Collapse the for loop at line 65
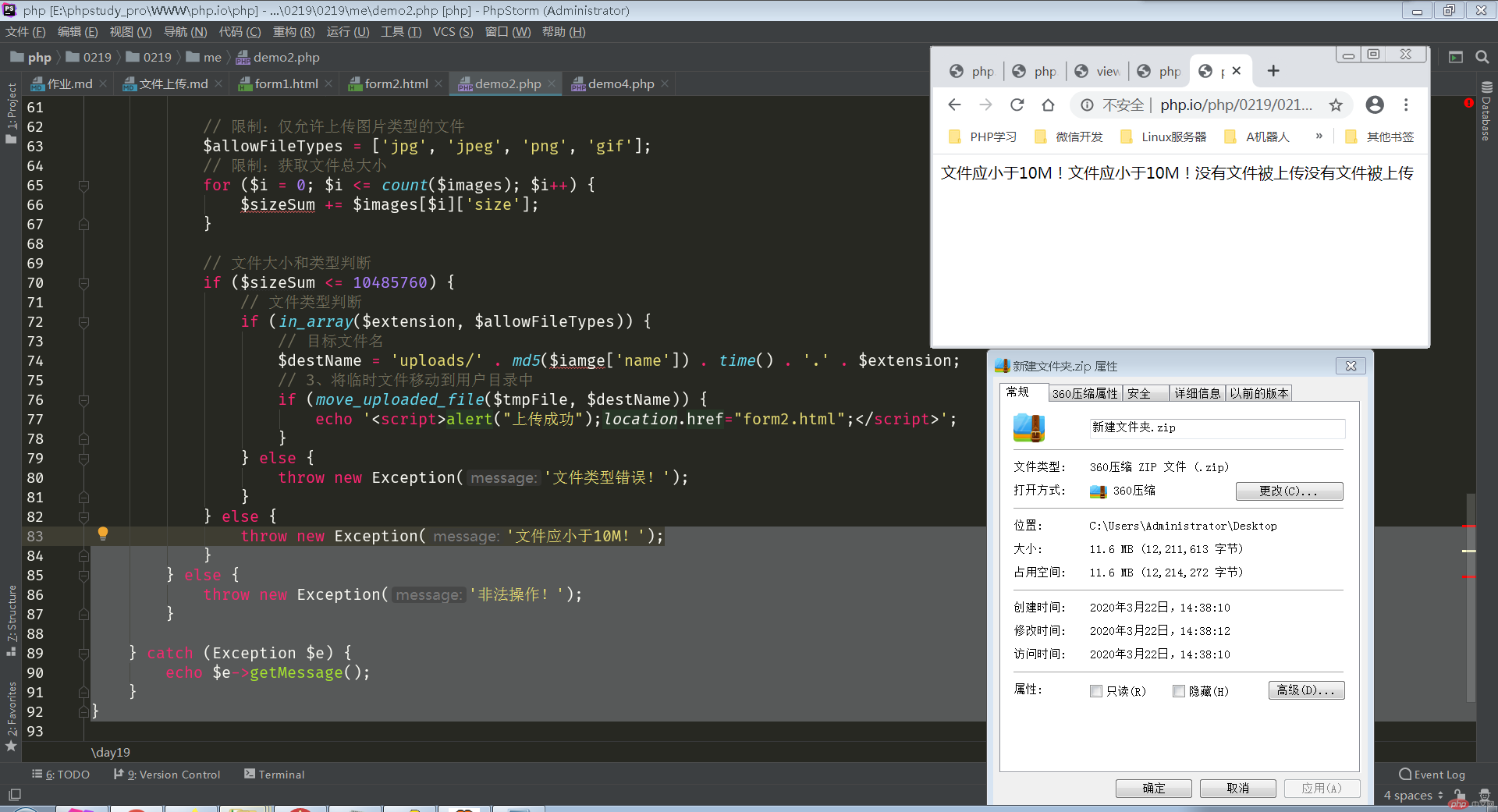This screenshot has width=1498, height=812. pos(83,186)
